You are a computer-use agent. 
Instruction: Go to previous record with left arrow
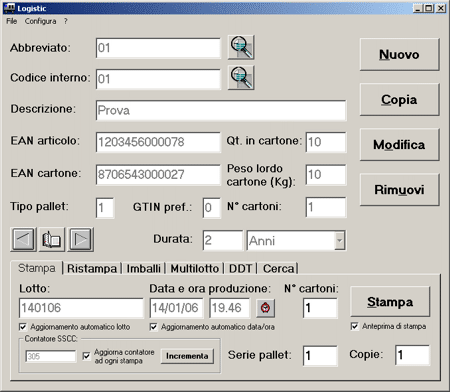(x=23, y=239)
